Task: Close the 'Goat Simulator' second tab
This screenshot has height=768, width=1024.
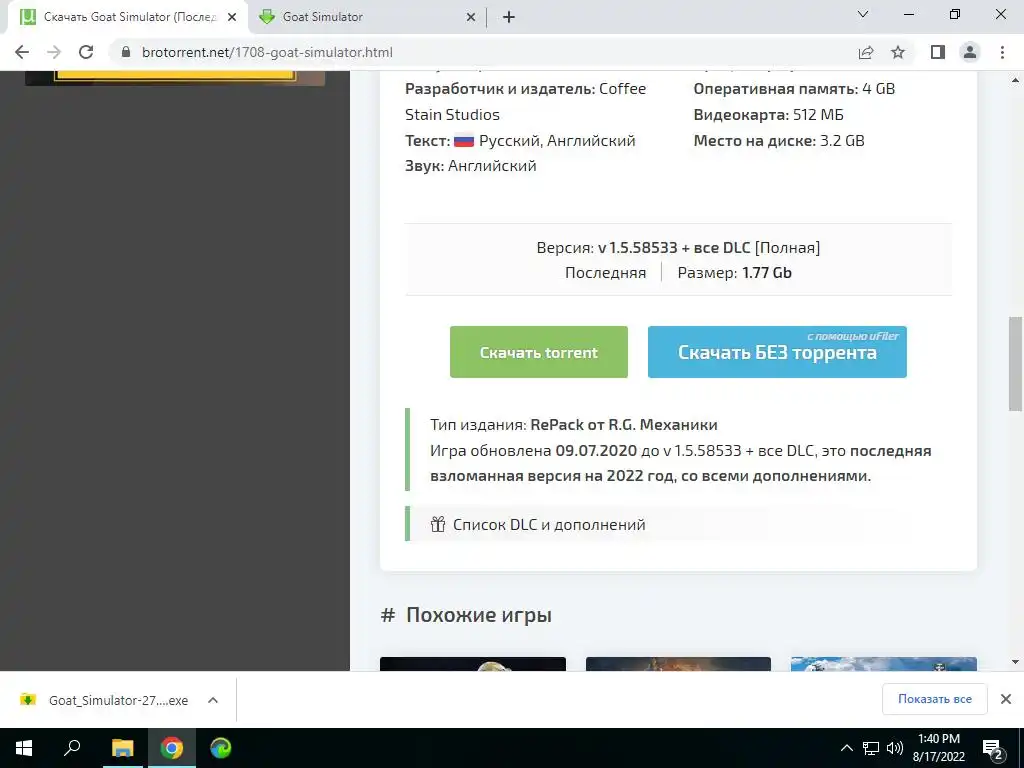Action: click(x=471, y=17)
